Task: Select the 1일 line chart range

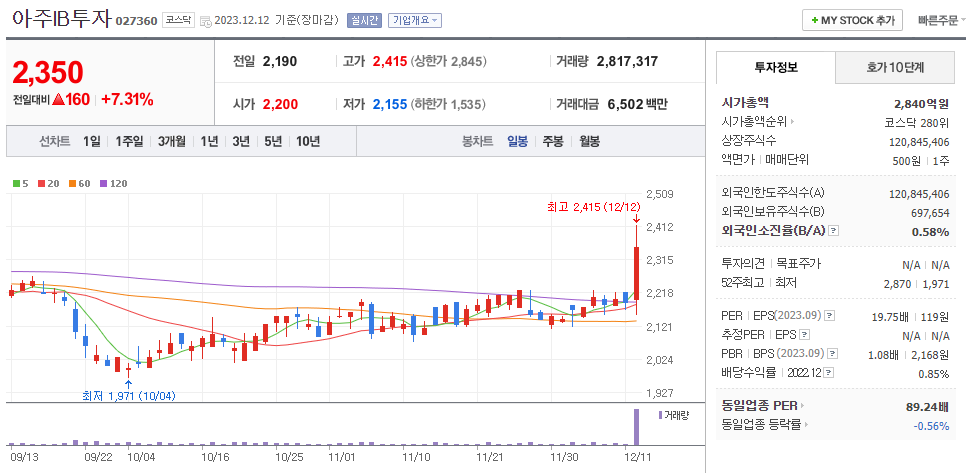Action: (91, 141)
